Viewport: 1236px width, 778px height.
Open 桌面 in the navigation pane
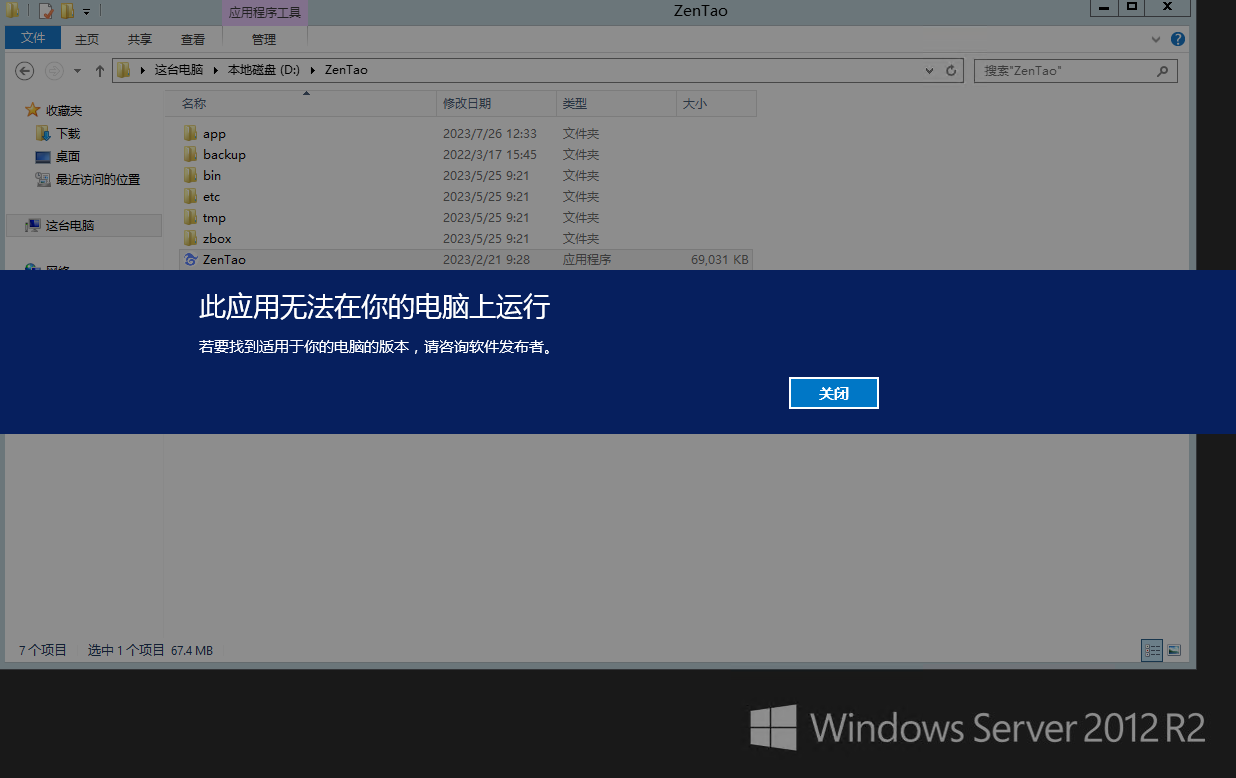point(68,156)
